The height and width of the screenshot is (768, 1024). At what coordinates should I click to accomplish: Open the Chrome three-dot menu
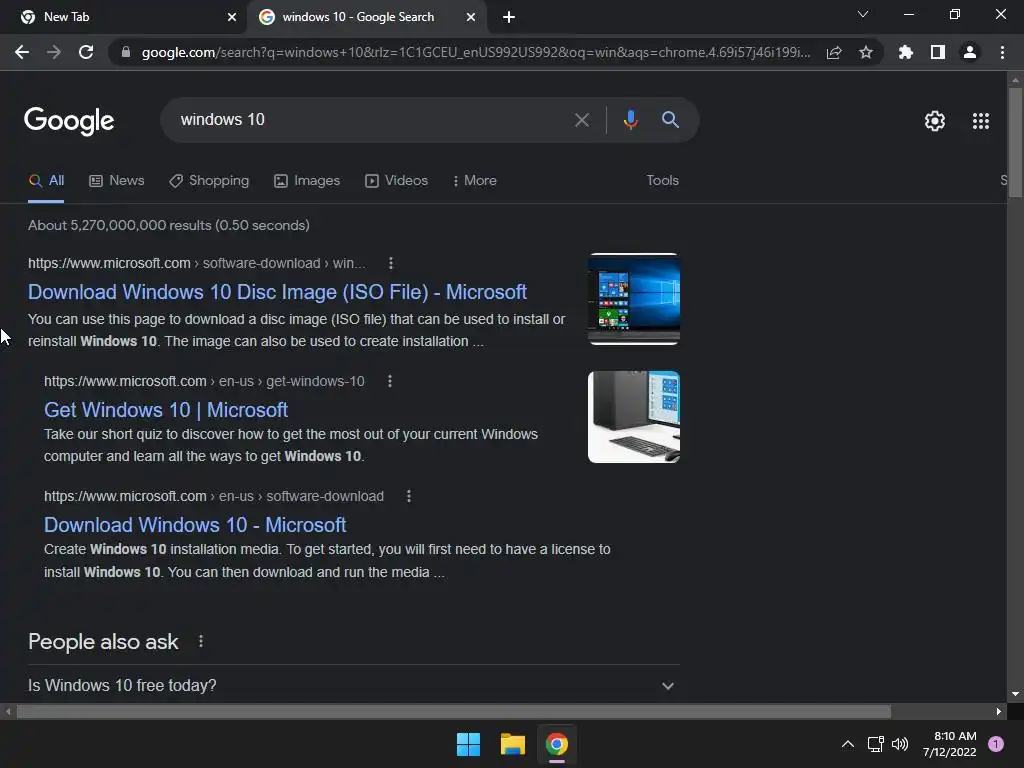point(1002,52)
